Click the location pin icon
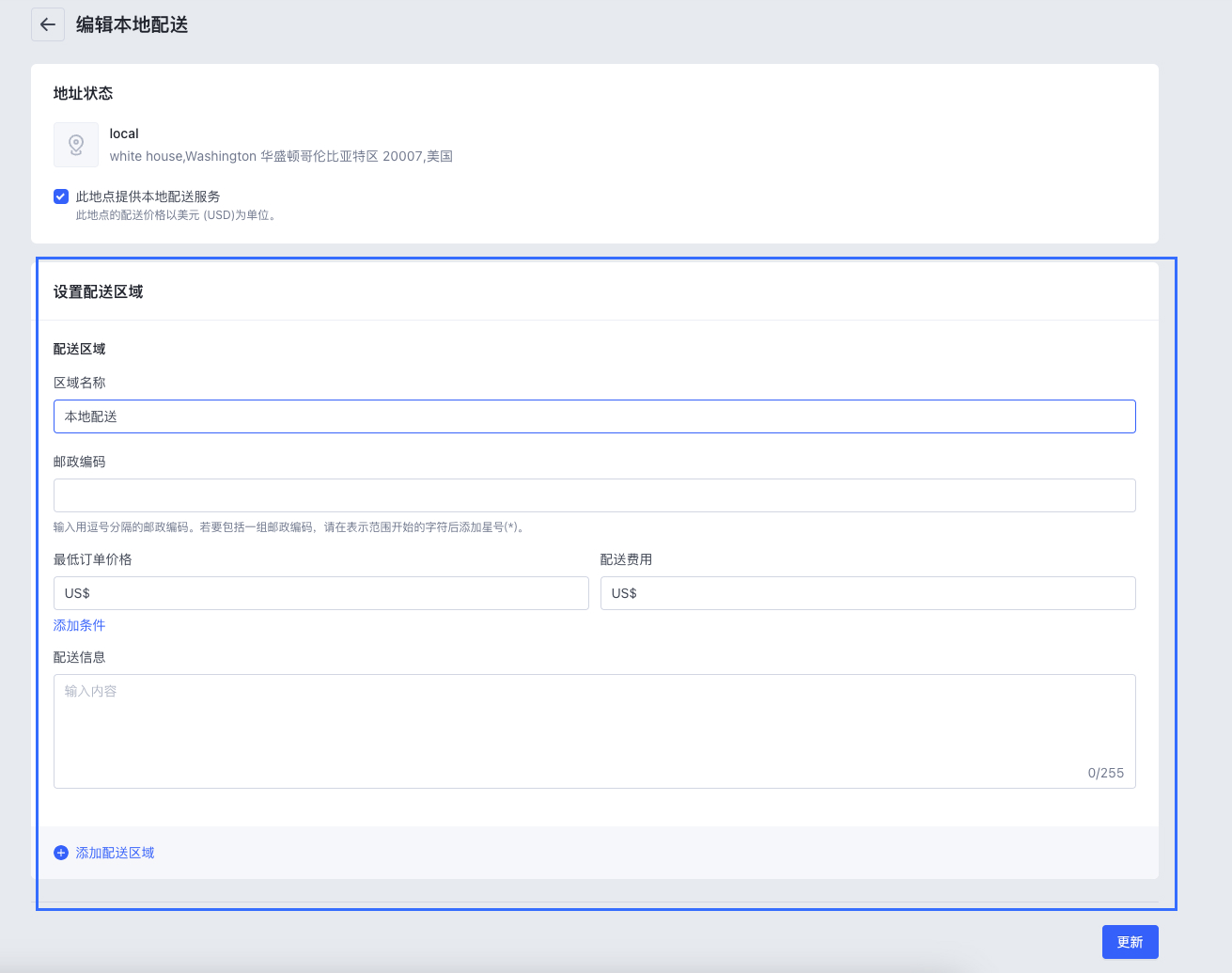The height and width of the screenshot is (973, 1232). tap(76, 145)
